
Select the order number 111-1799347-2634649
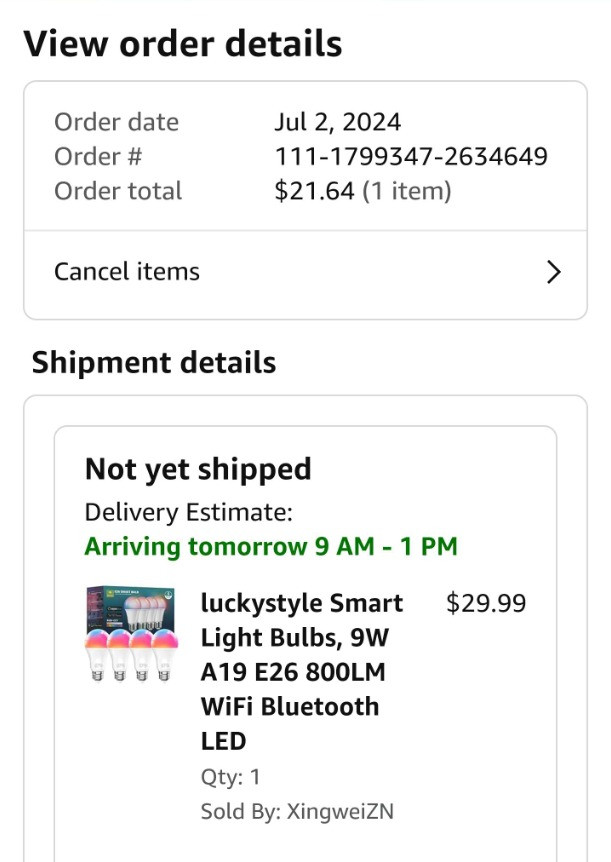click(x=411, y=157)
